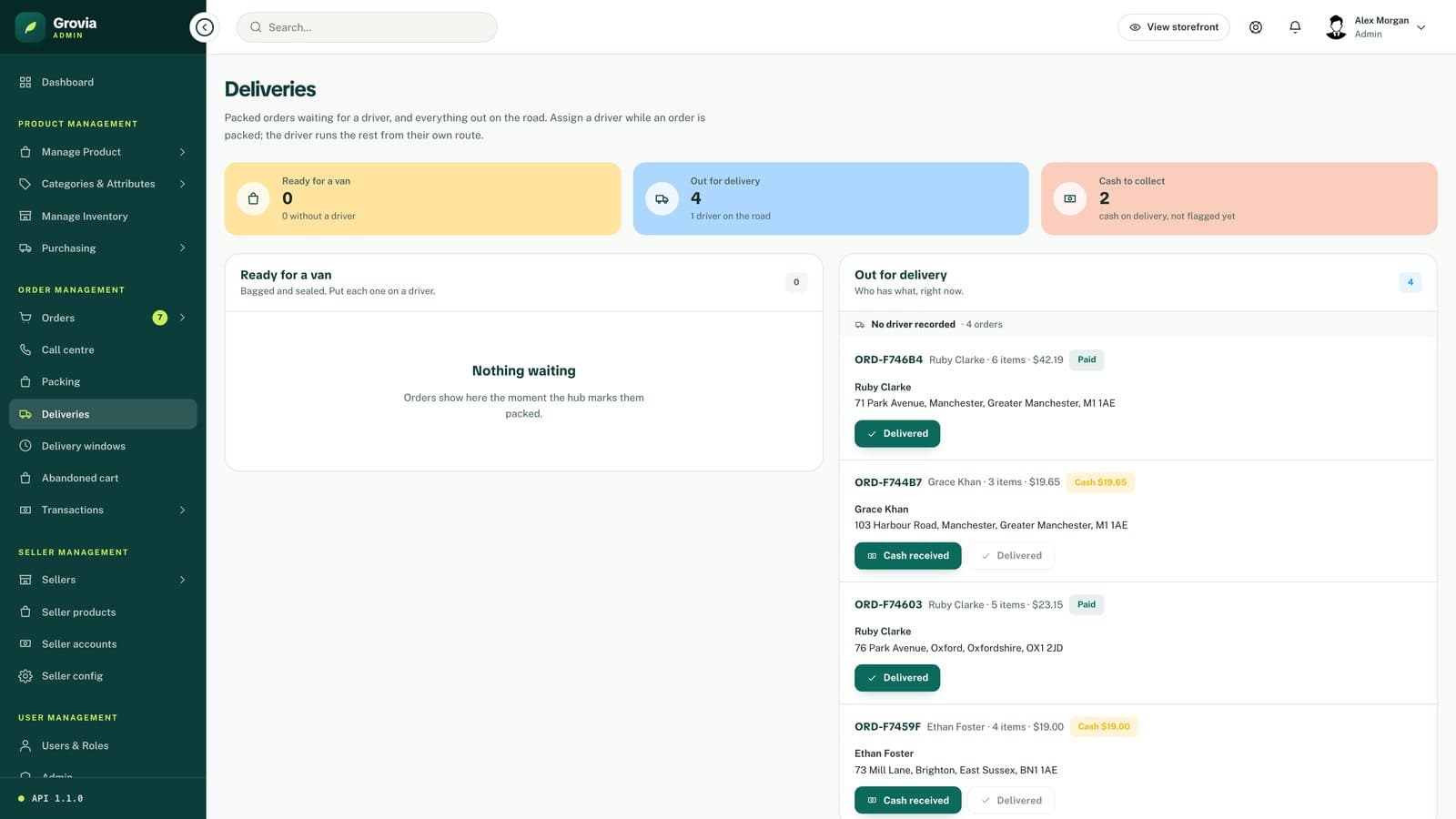The height and width of the screenshot is (819, 1456).
Task: Click the Cash $19.65 badge
Action: 1100,482
